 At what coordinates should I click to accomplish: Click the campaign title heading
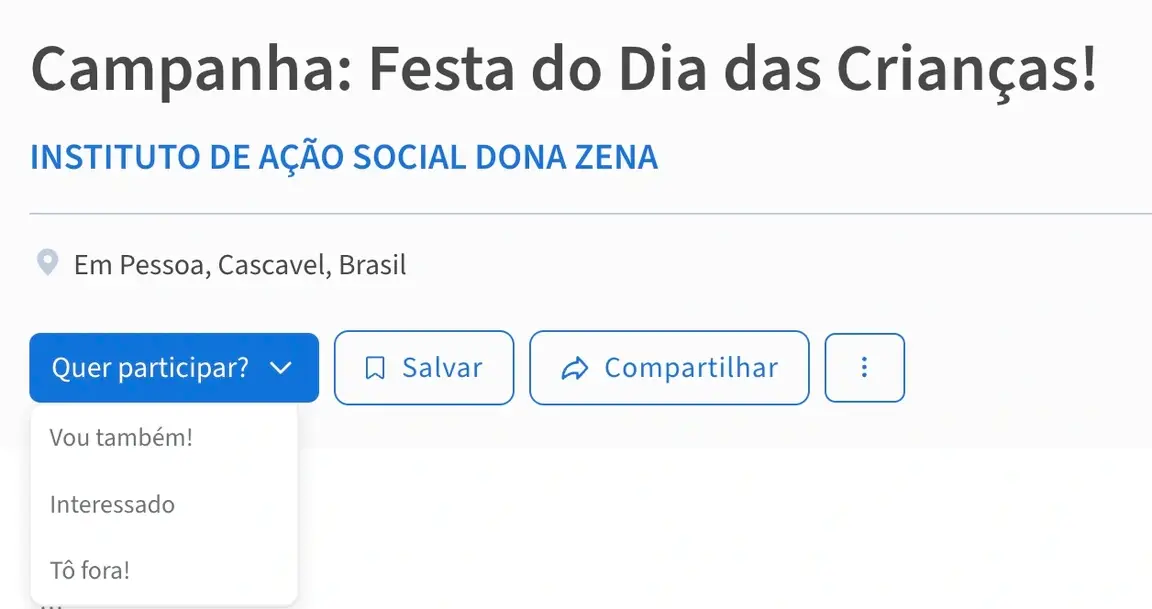coord(563,70)
